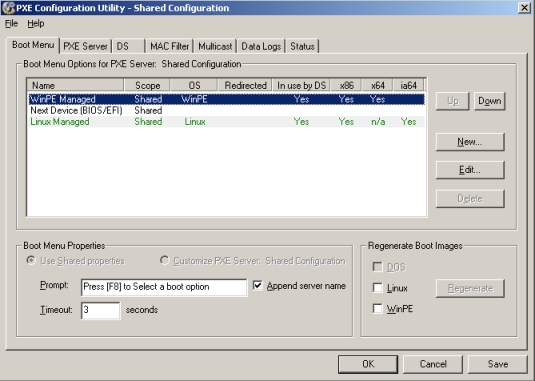Click into the Prompt text field
This screenshot has width=535, height=381.
point(164,287)
